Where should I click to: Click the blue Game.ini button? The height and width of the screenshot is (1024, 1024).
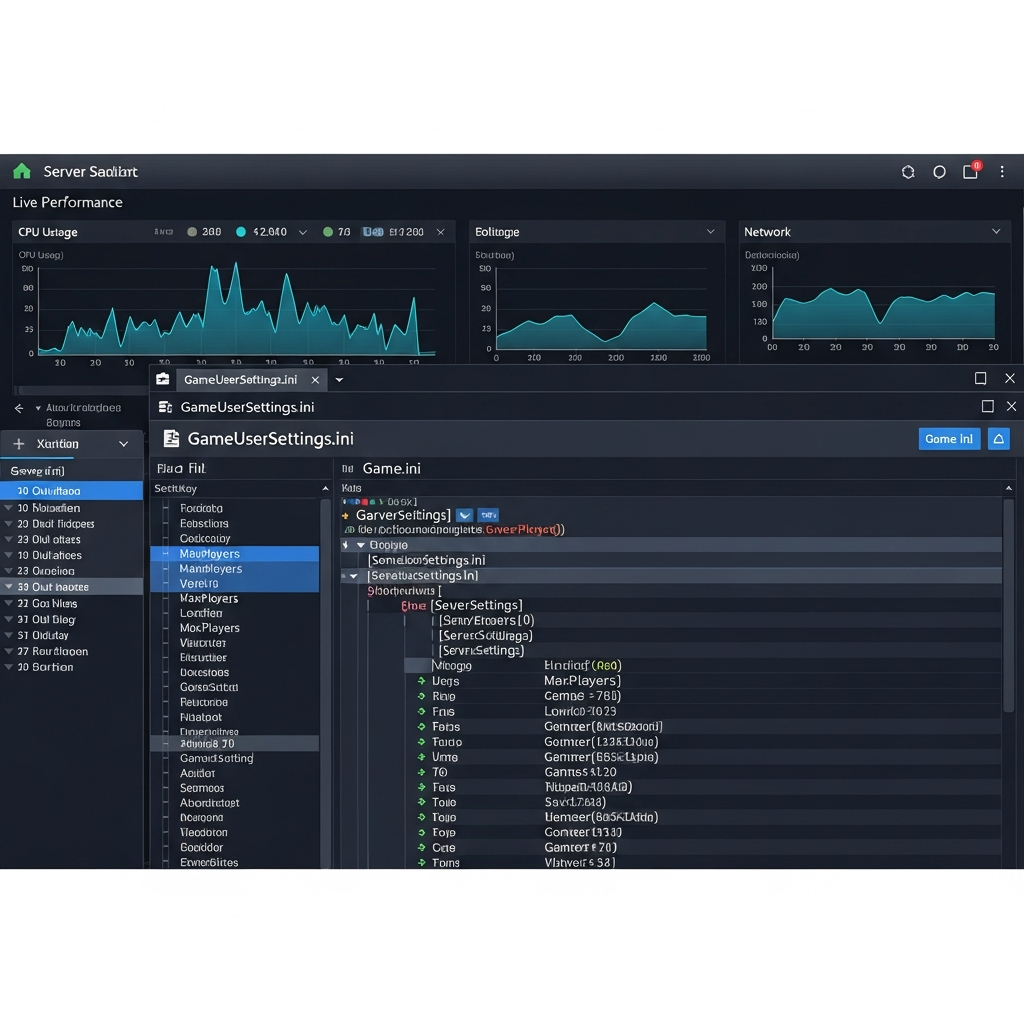pos(948,438)
